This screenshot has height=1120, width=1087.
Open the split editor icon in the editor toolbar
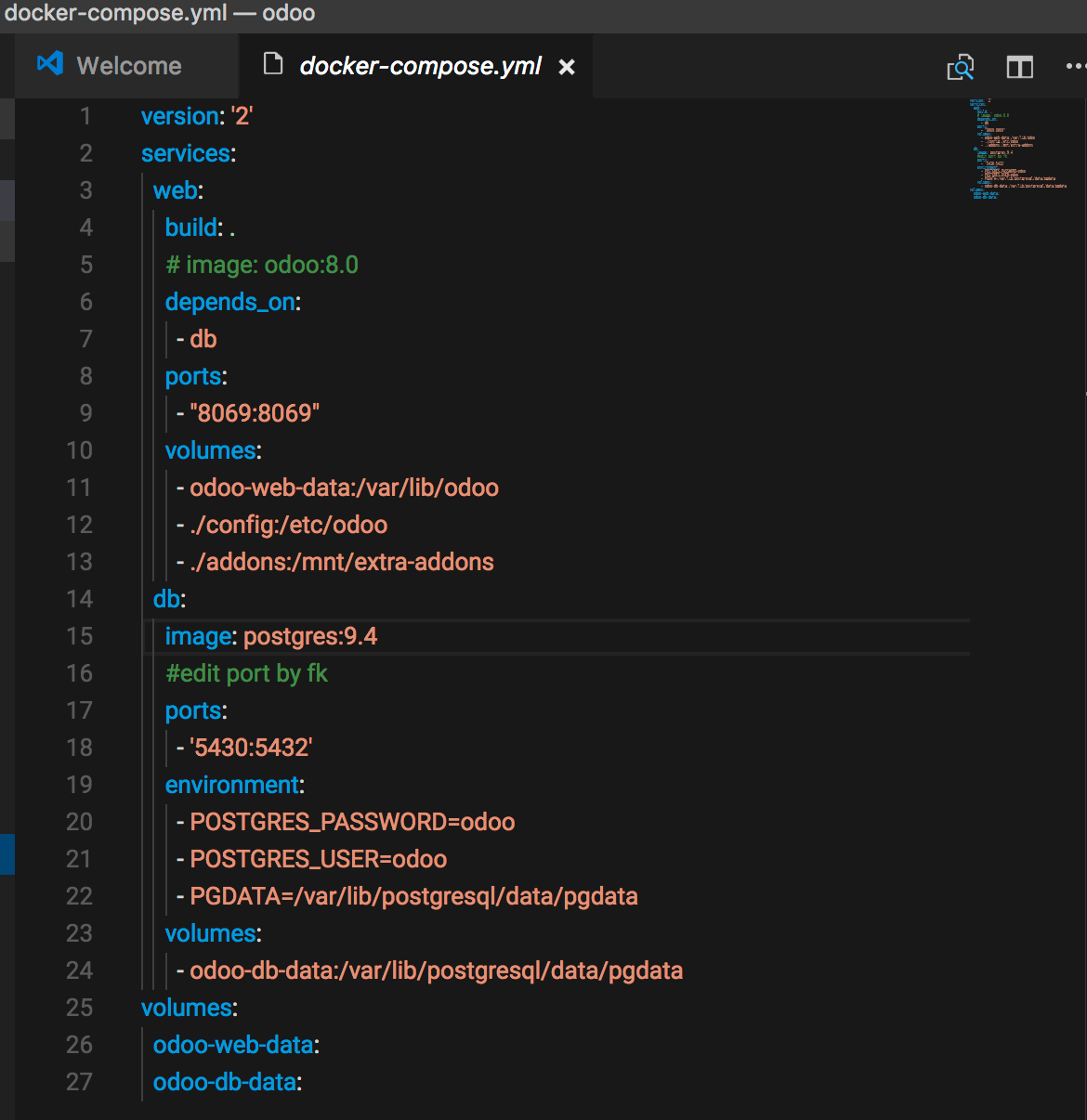(1019, 66)
